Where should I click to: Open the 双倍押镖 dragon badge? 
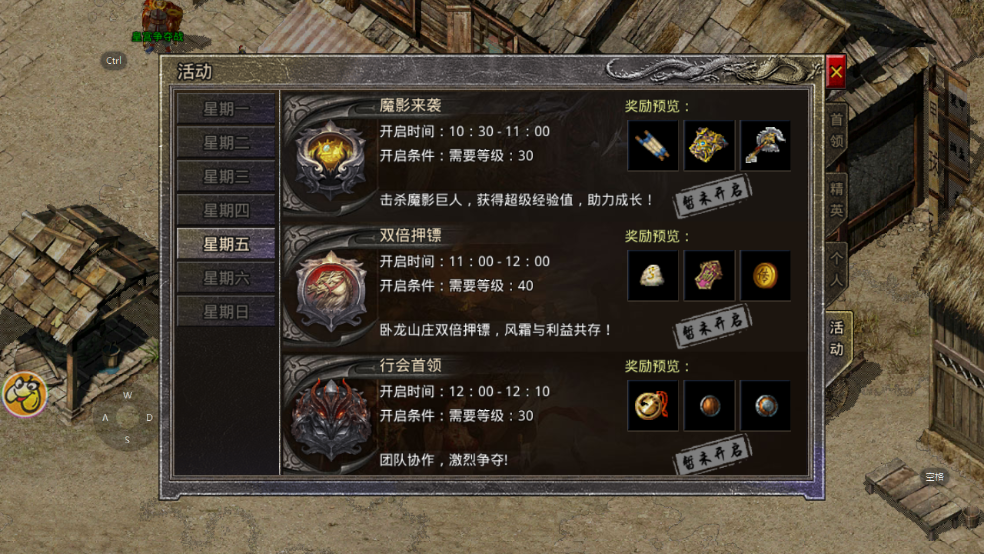331,290
